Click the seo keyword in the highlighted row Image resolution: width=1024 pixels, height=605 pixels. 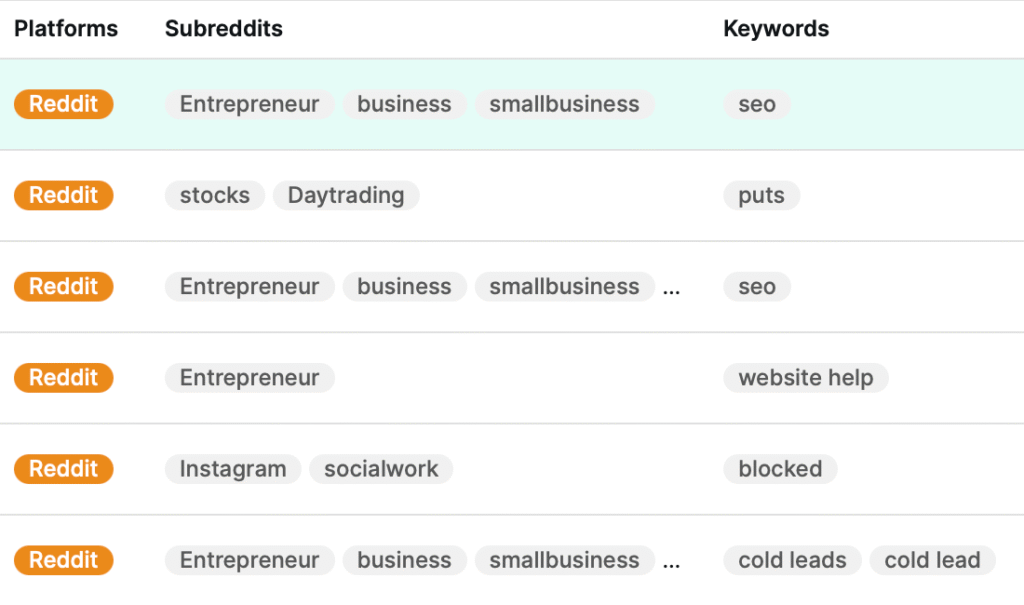(x=757, y=104)
